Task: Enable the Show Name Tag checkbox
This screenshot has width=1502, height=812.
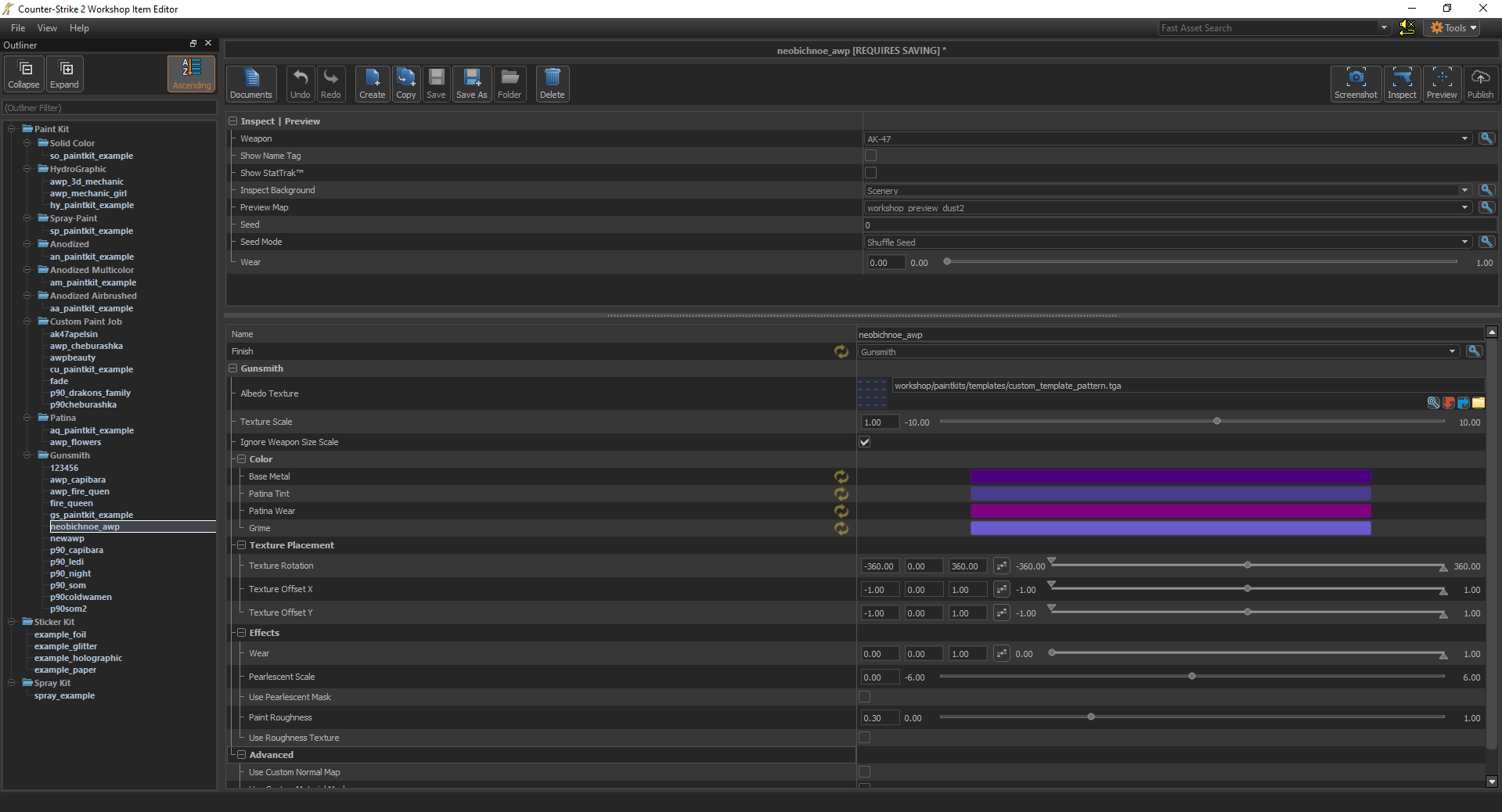Action: (870, 156)
